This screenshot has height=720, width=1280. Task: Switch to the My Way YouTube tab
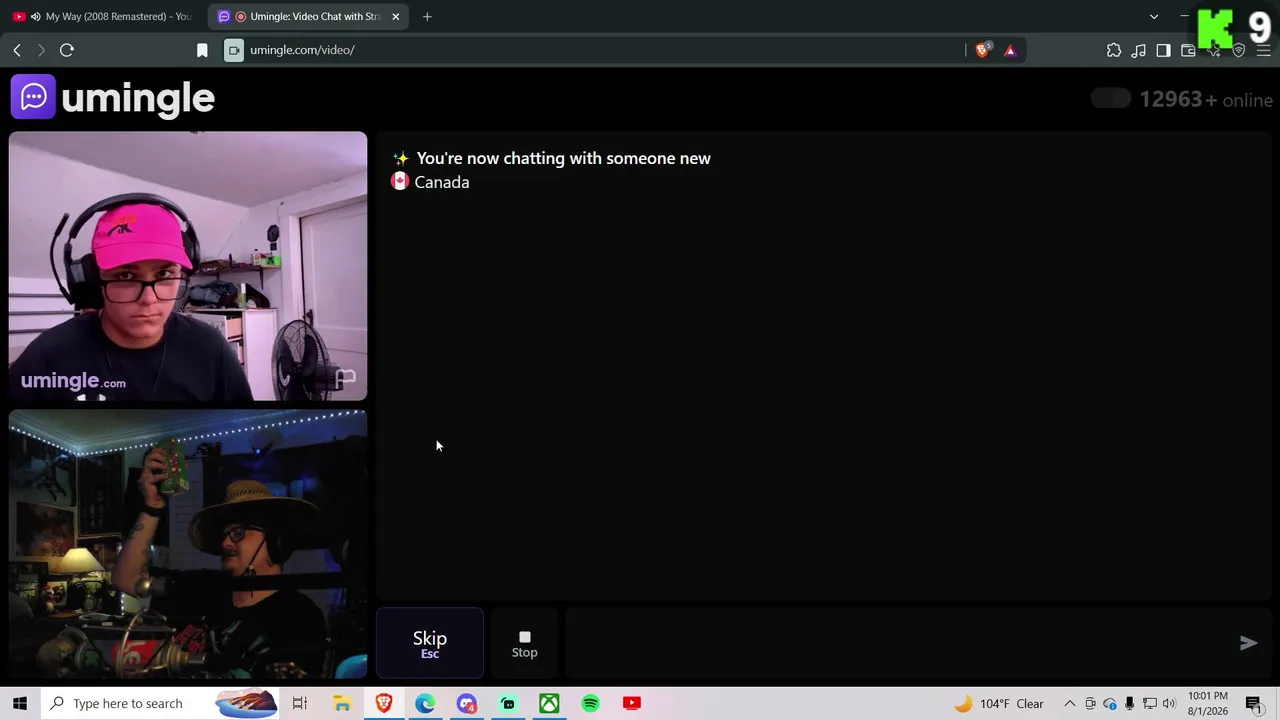tap(103, 16)
